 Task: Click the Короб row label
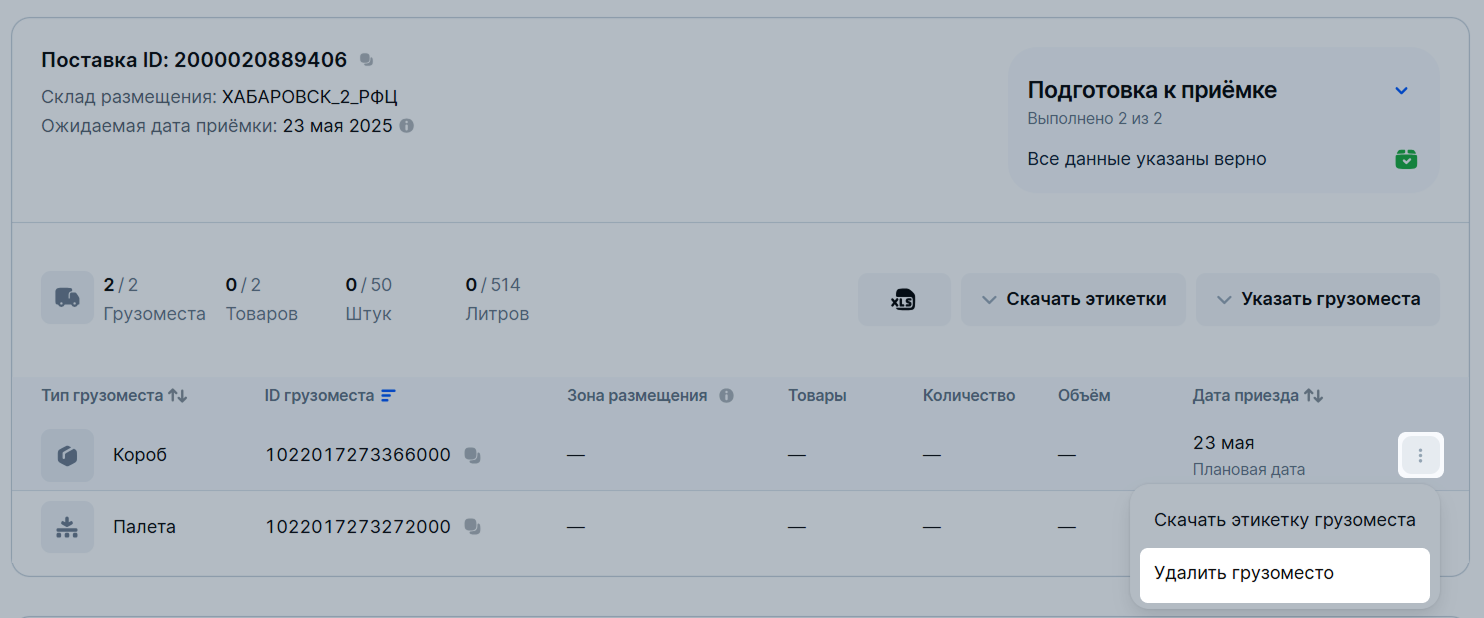[x=140, y=455]
